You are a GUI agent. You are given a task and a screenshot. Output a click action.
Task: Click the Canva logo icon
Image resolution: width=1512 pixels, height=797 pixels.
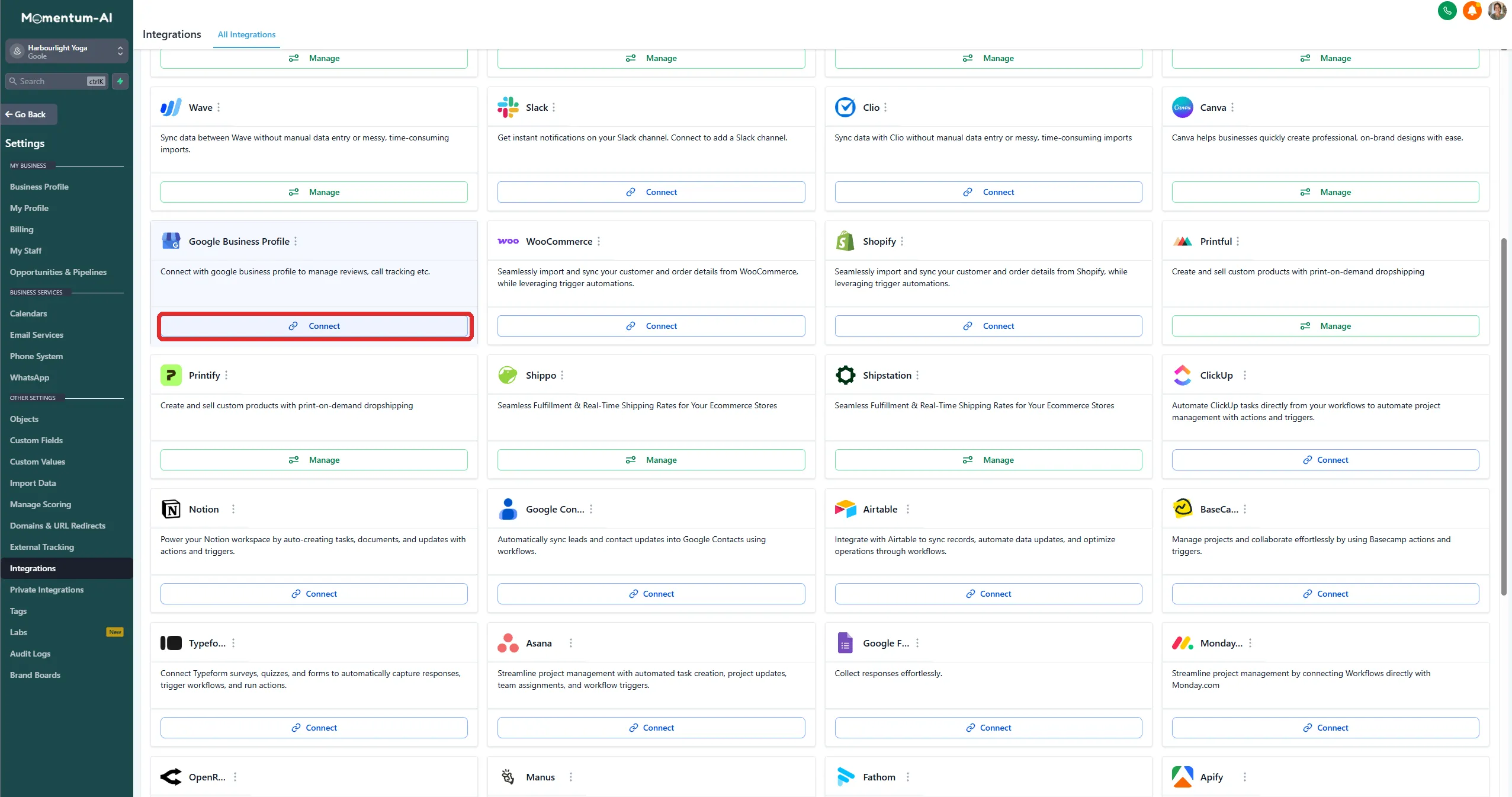1182,107
